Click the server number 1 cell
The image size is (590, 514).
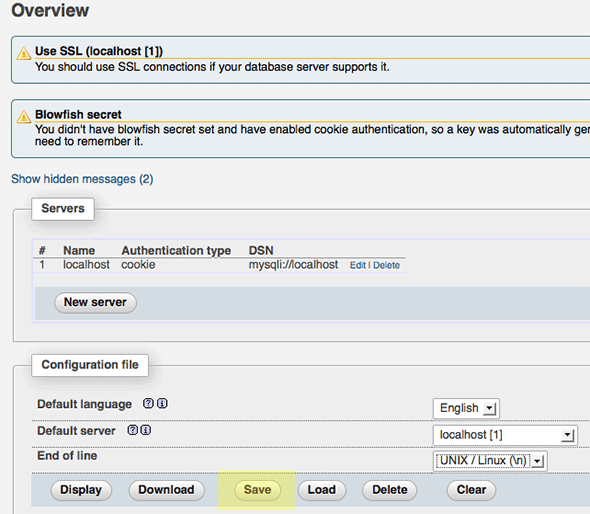(42, 265)
